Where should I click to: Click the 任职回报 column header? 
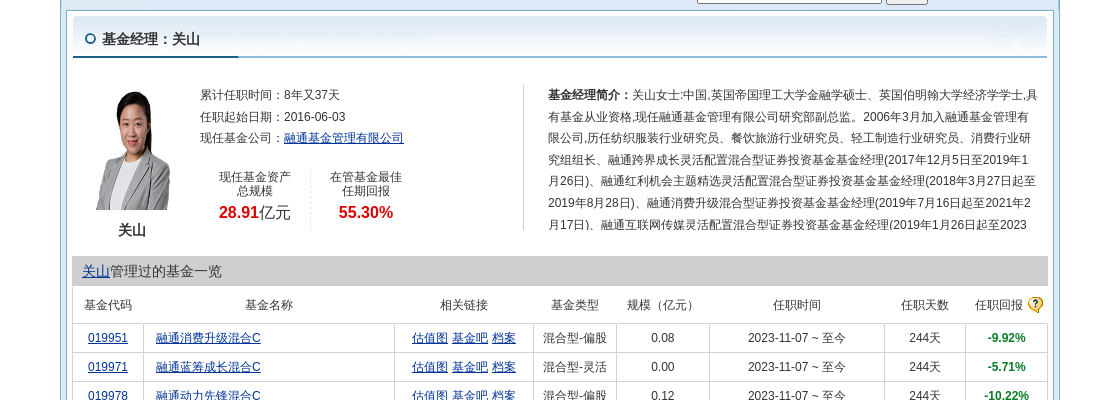pos(999,305)
